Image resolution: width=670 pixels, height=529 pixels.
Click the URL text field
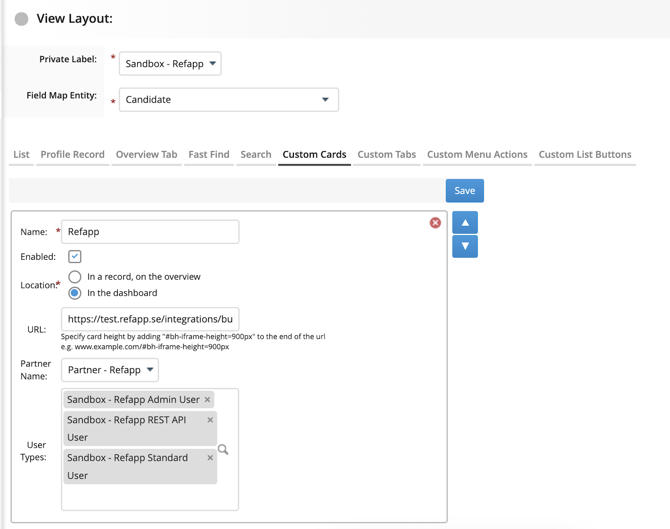click(150, 319)
